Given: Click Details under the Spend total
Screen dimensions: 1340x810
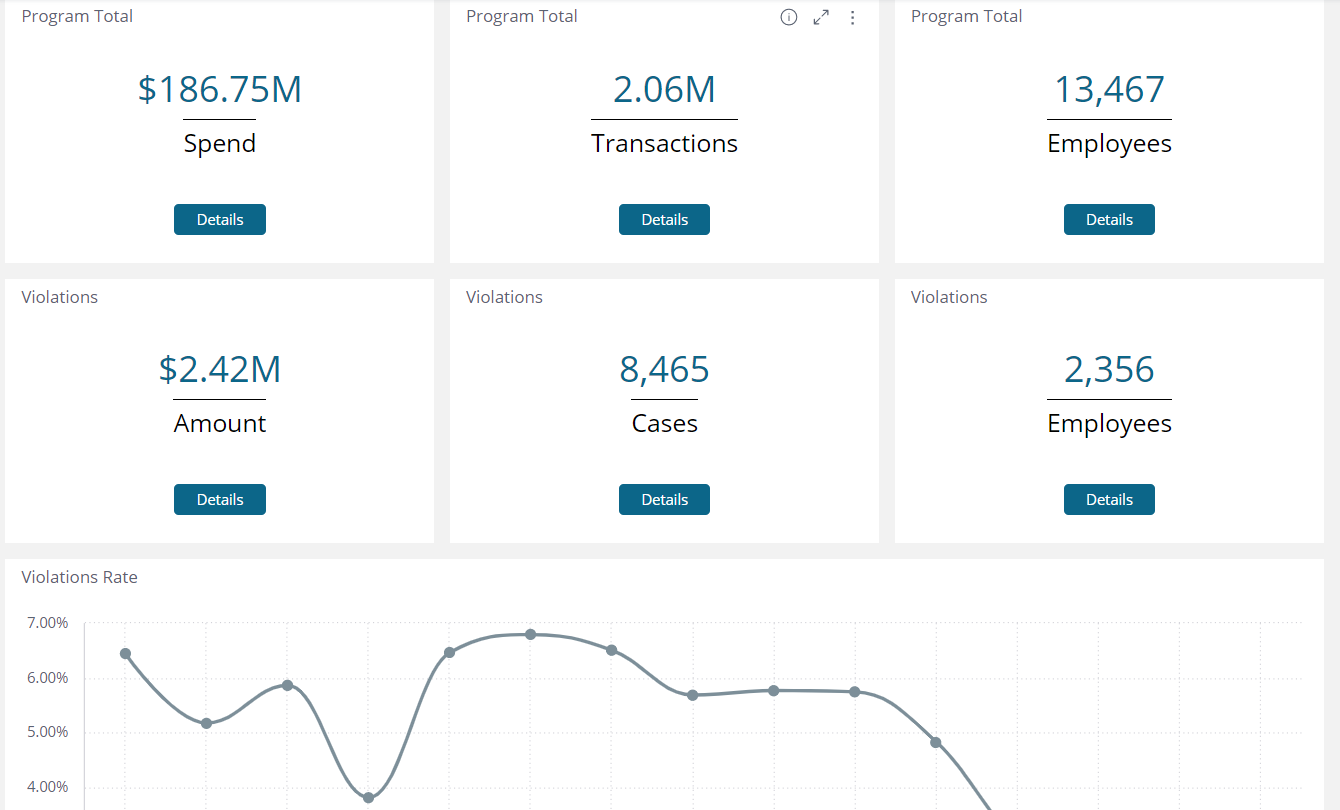Looking at the screenshot, I should (219, 219).
